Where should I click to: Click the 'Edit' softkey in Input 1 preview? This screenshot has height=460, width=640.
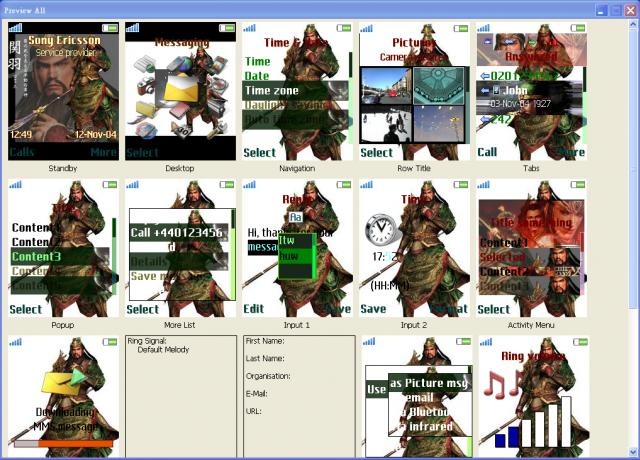pyautogui.click(x=253, y=309)
